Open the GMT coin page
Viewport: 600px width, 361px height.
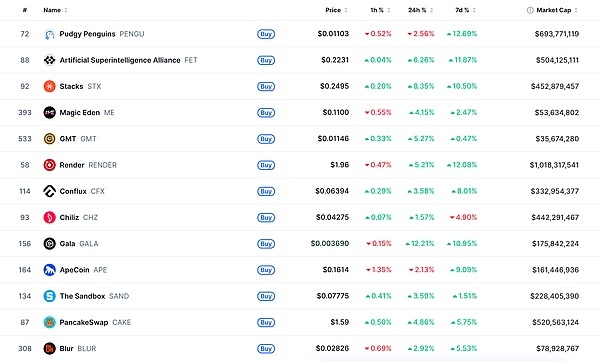pyautogui.click(x=78, y=139)
